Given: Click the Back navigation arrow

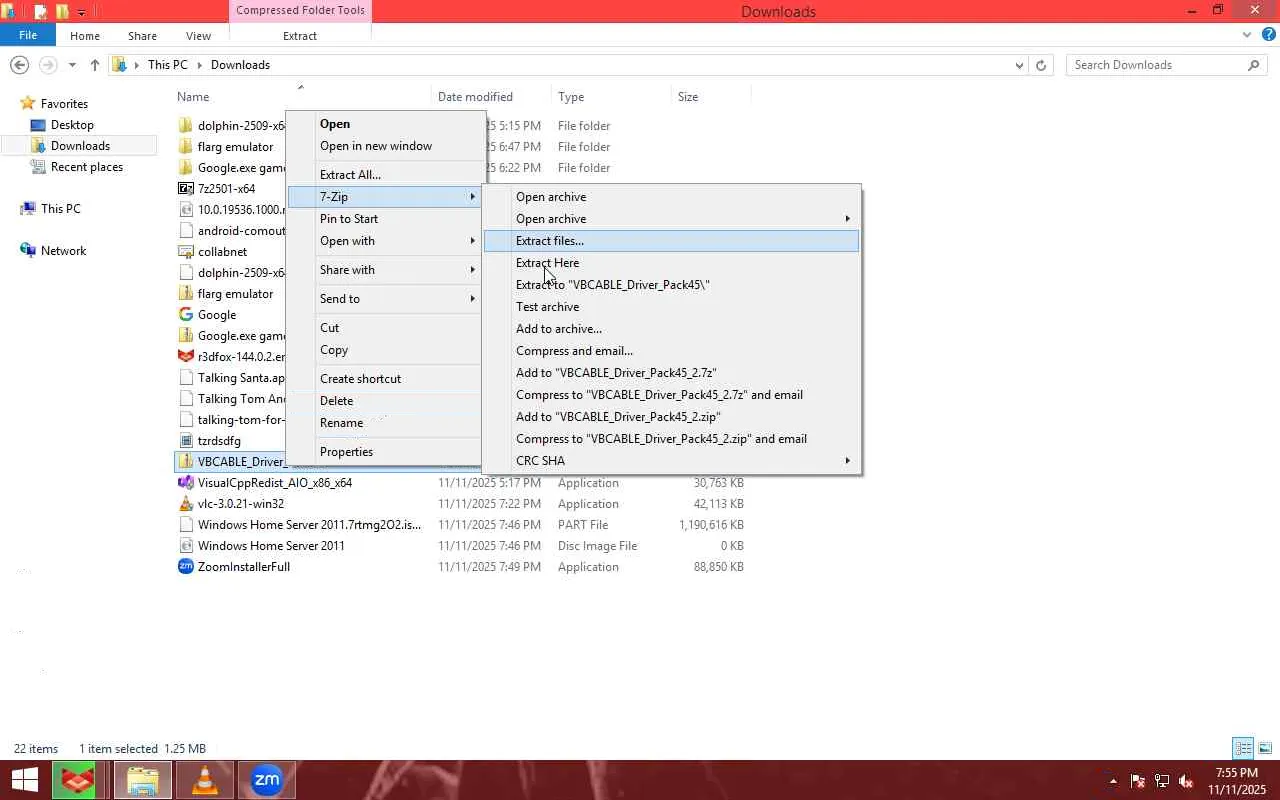Looking at the screenshot, I should point(19,65).
